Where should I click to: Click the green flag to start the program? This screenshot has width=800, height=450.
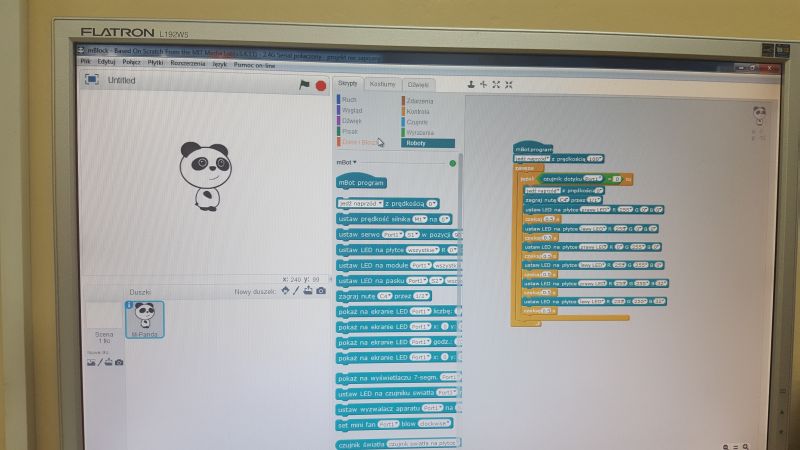click(x=304, y=85)
